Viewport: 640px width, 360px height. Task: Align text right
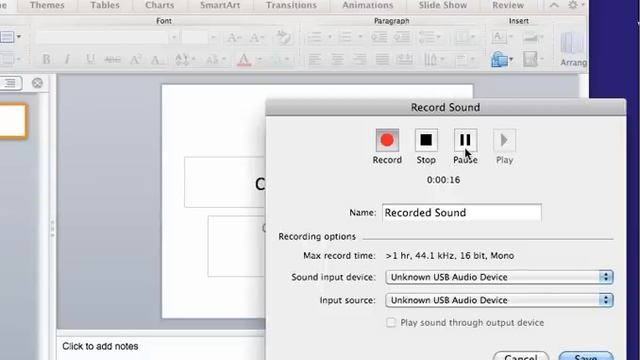point(360,60)
